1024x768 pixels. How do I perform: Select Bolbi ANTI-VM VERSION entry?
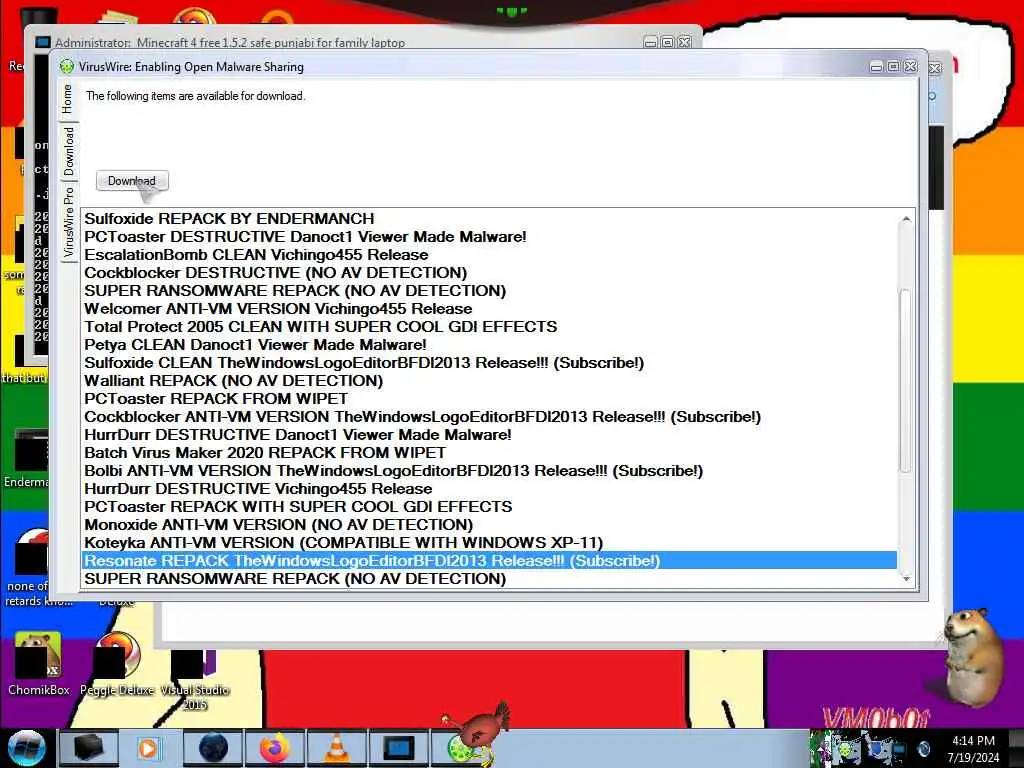(x=490, y=471)
